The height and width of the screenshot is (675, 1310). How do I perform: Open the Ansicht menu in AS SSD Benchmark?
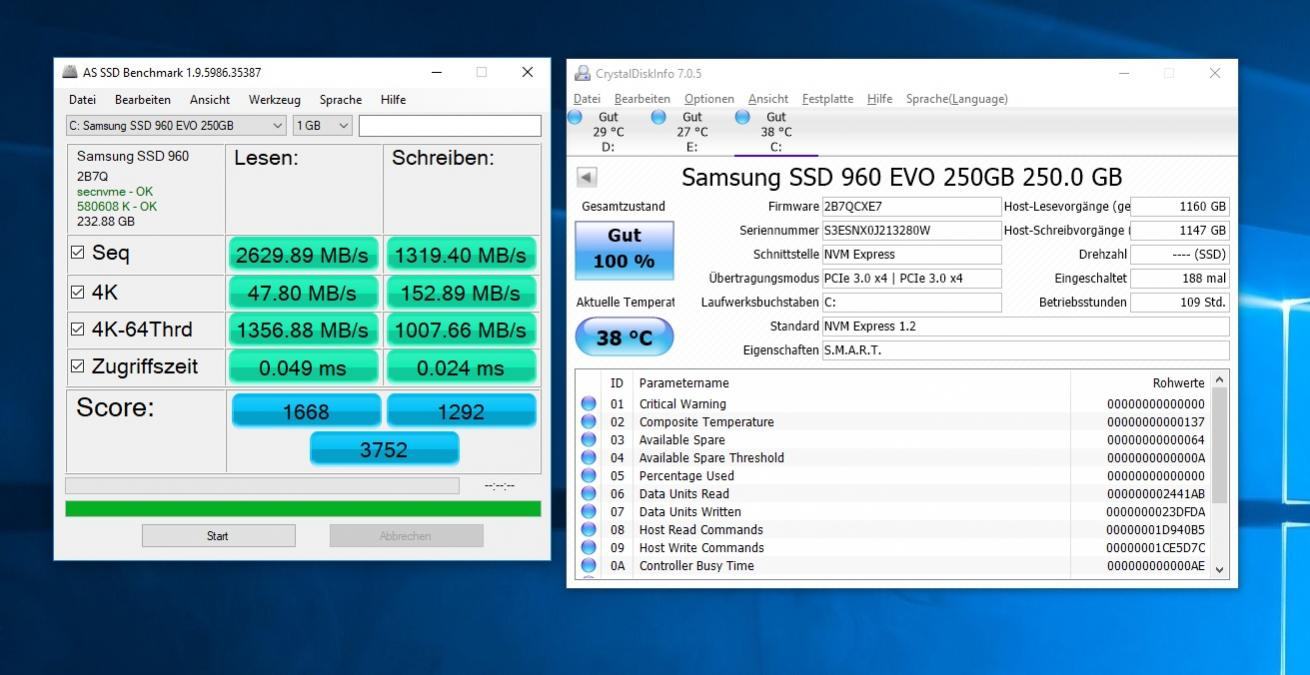pyautogui.click(x=210, y=100)
